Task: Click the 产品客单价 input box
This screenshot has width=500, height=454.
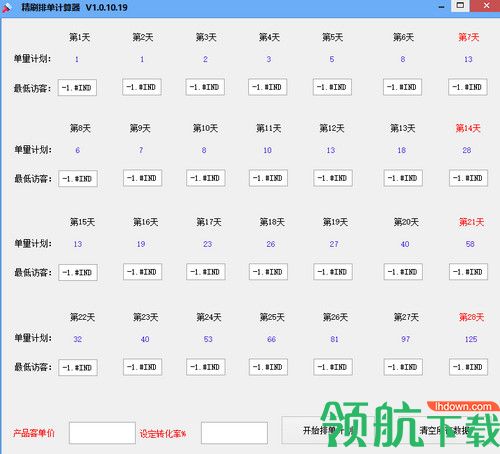Action: pos(102,433)
